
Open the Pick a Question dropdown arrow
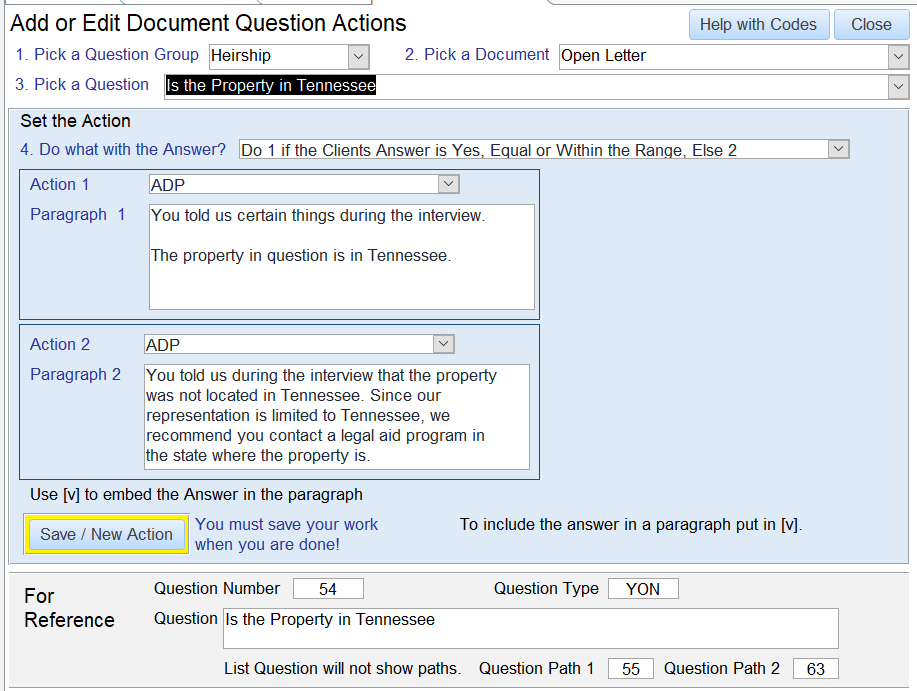coord(897,87)
